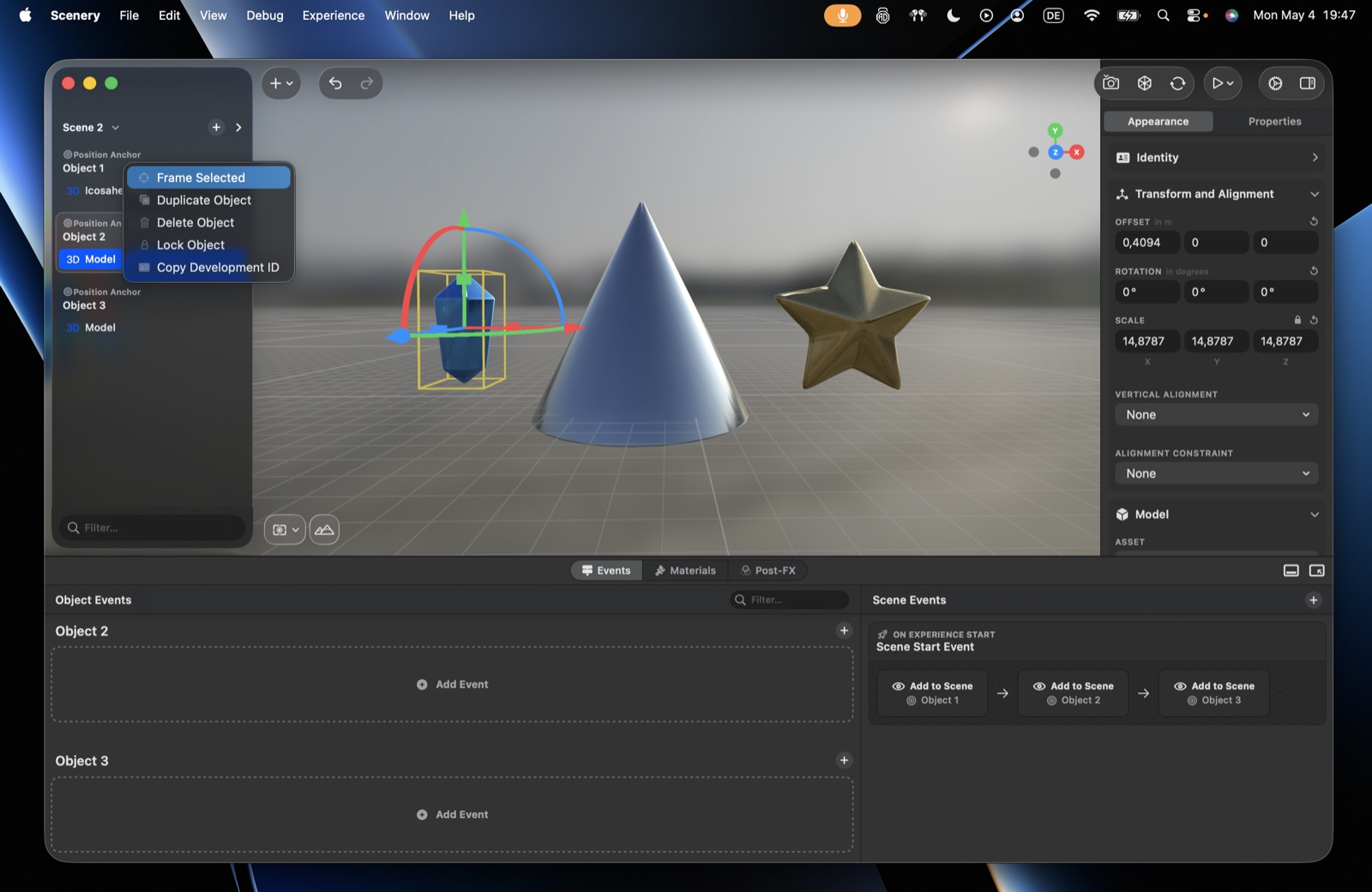Click the picture-in-picture panel icon
Viewport: 1372px width, 892px height.
tap(1317, 570)
